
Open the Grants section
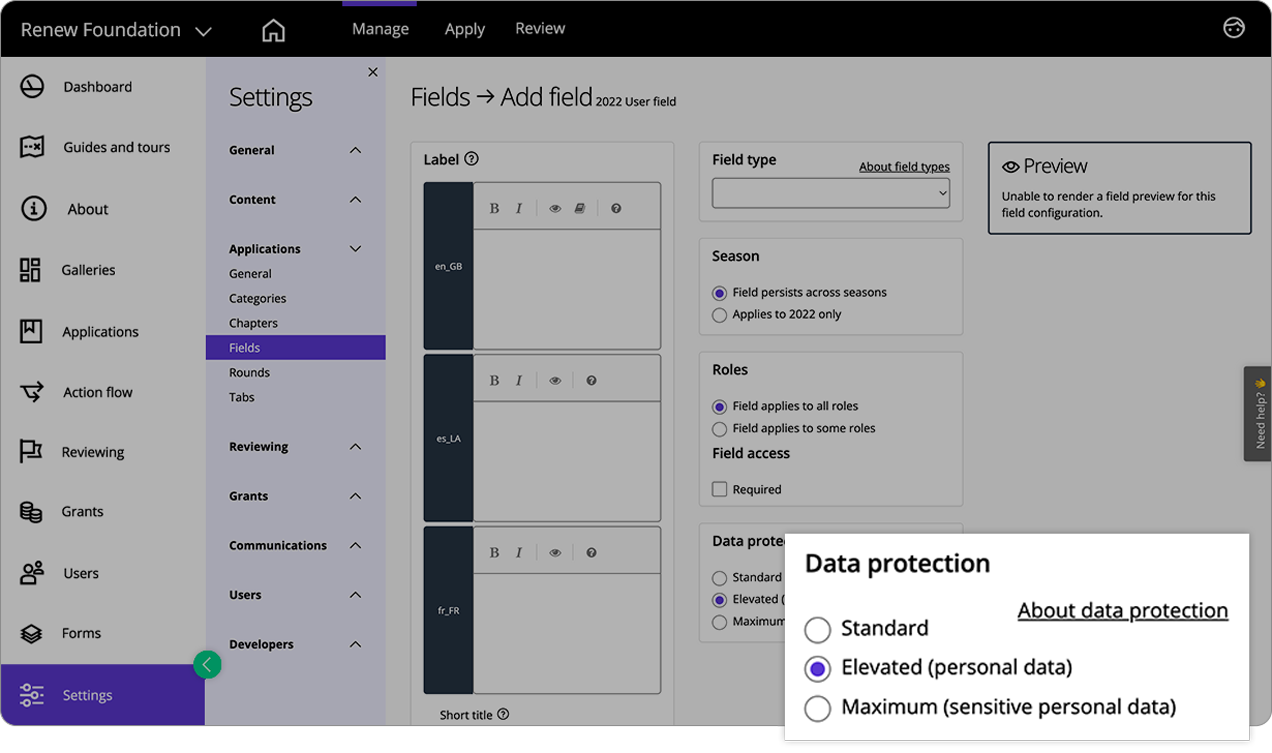(x=83, y=511)
